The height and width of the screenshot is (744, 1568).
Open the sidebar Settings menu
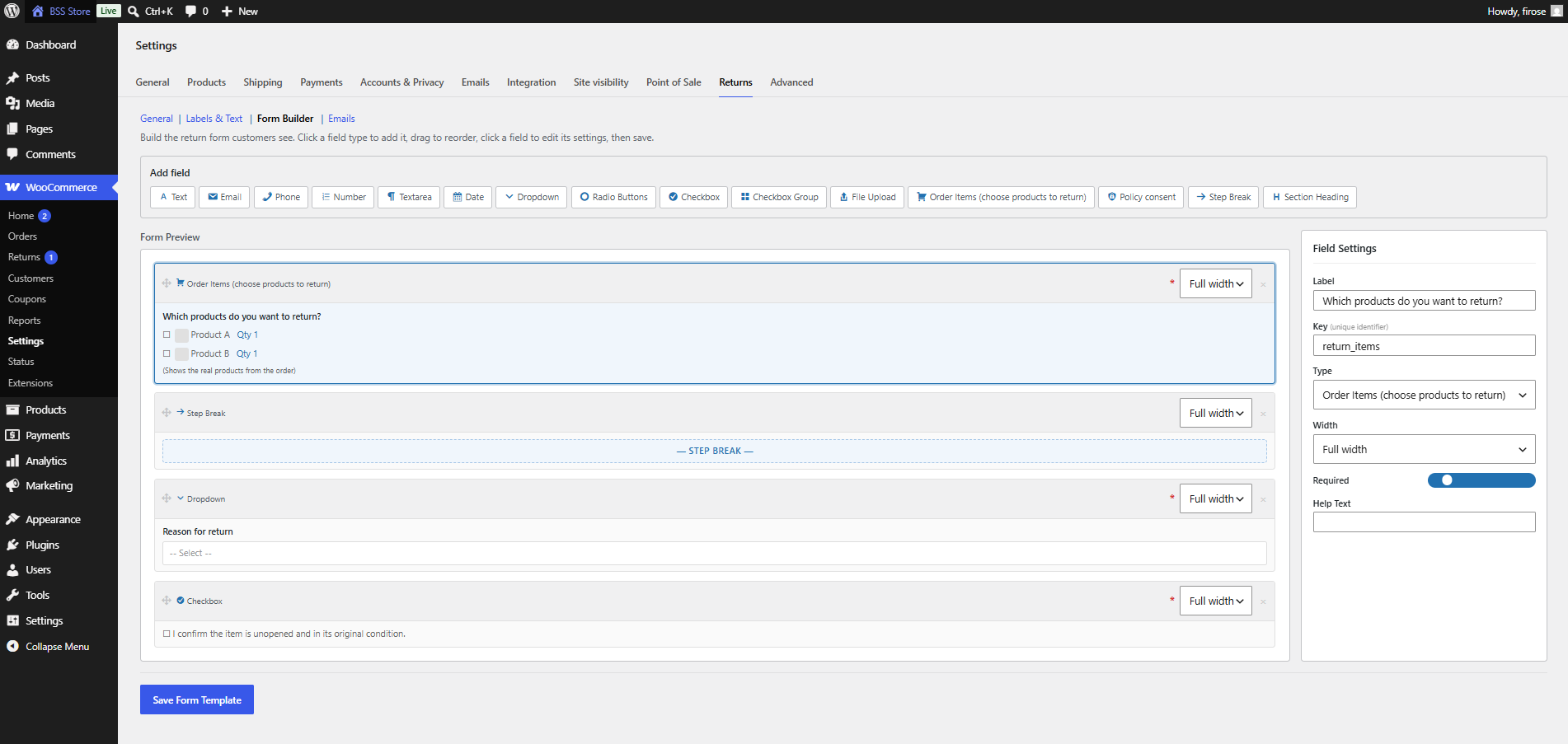click(59, 620)
